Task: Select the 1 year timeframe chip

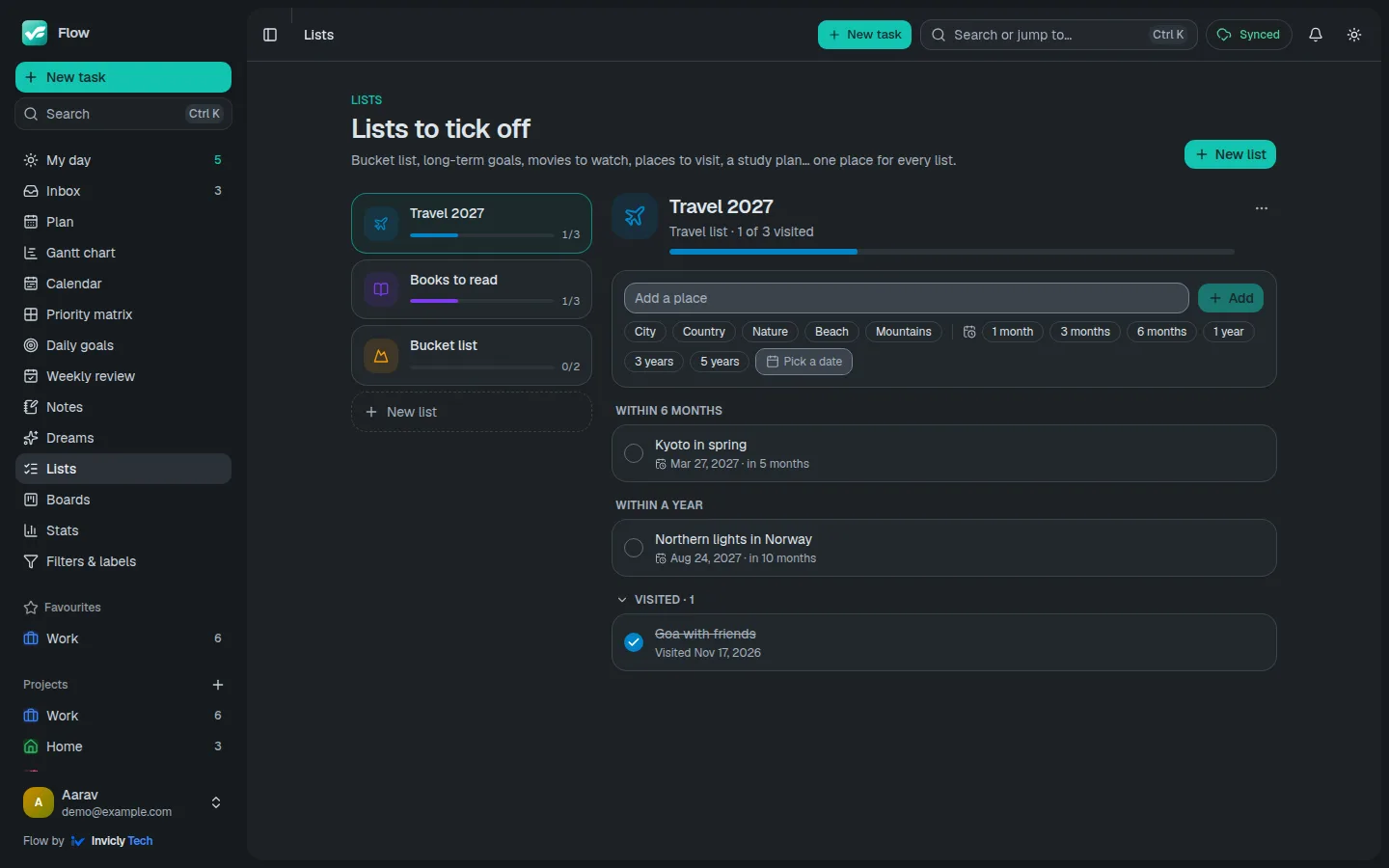Action: pyautogui.click(x=1229, y=332)
